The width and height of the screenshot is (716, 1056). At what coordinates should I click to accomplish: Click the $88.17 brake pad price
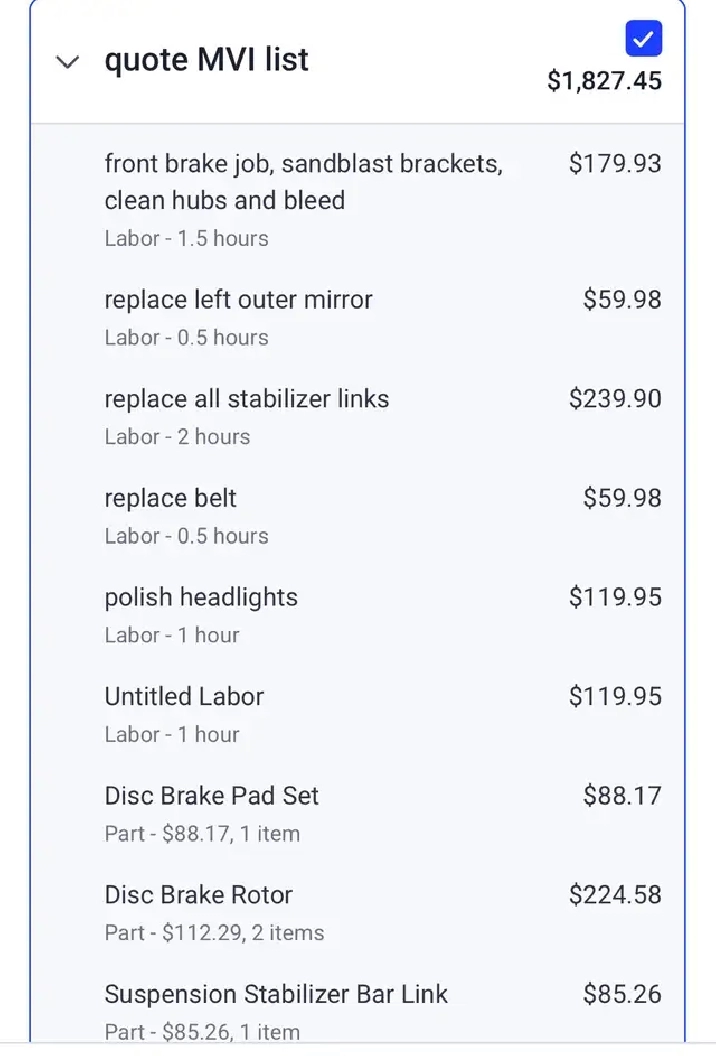[622, 796]
